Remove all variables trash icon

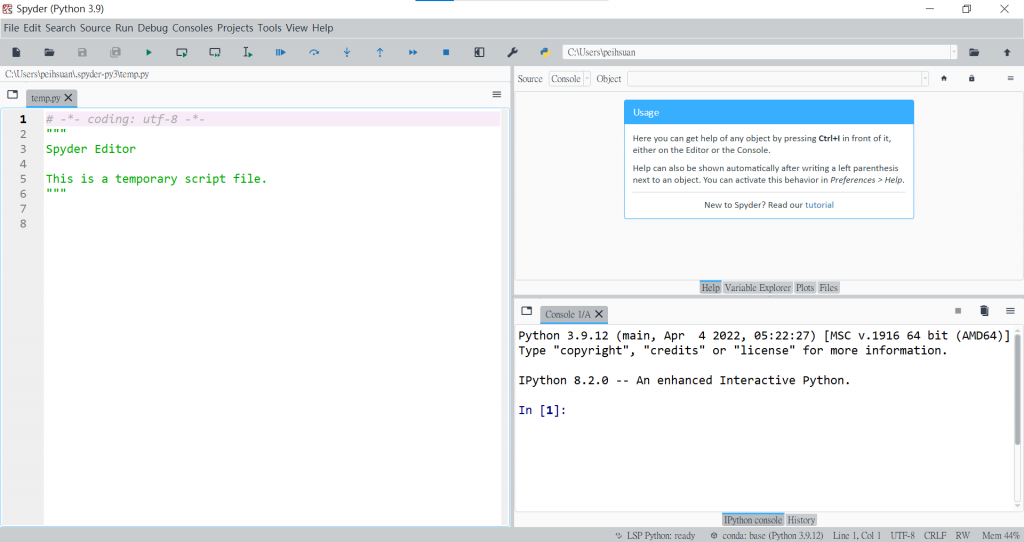point(984,311)
